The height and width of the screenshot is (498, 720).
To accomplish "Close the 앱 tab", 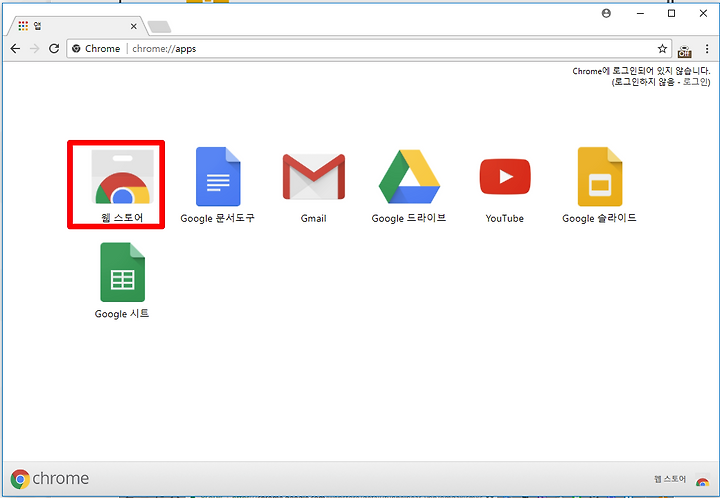I will pos(133,26).
